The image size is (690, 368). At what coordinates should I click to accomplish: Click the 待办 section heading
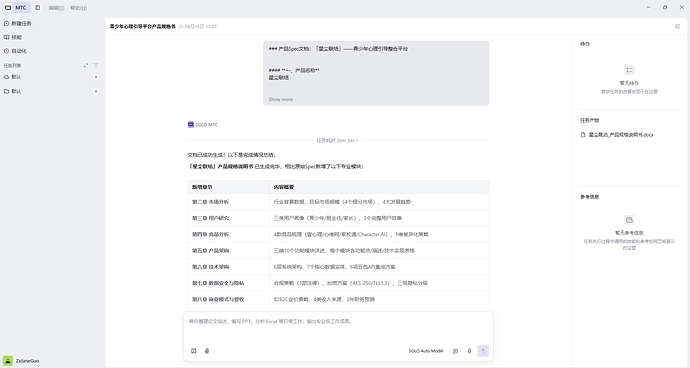click(x=585, y=44)
